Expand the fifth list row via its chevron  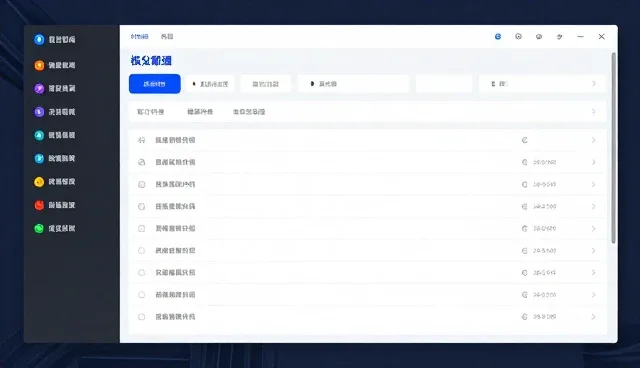pos(594,228)
